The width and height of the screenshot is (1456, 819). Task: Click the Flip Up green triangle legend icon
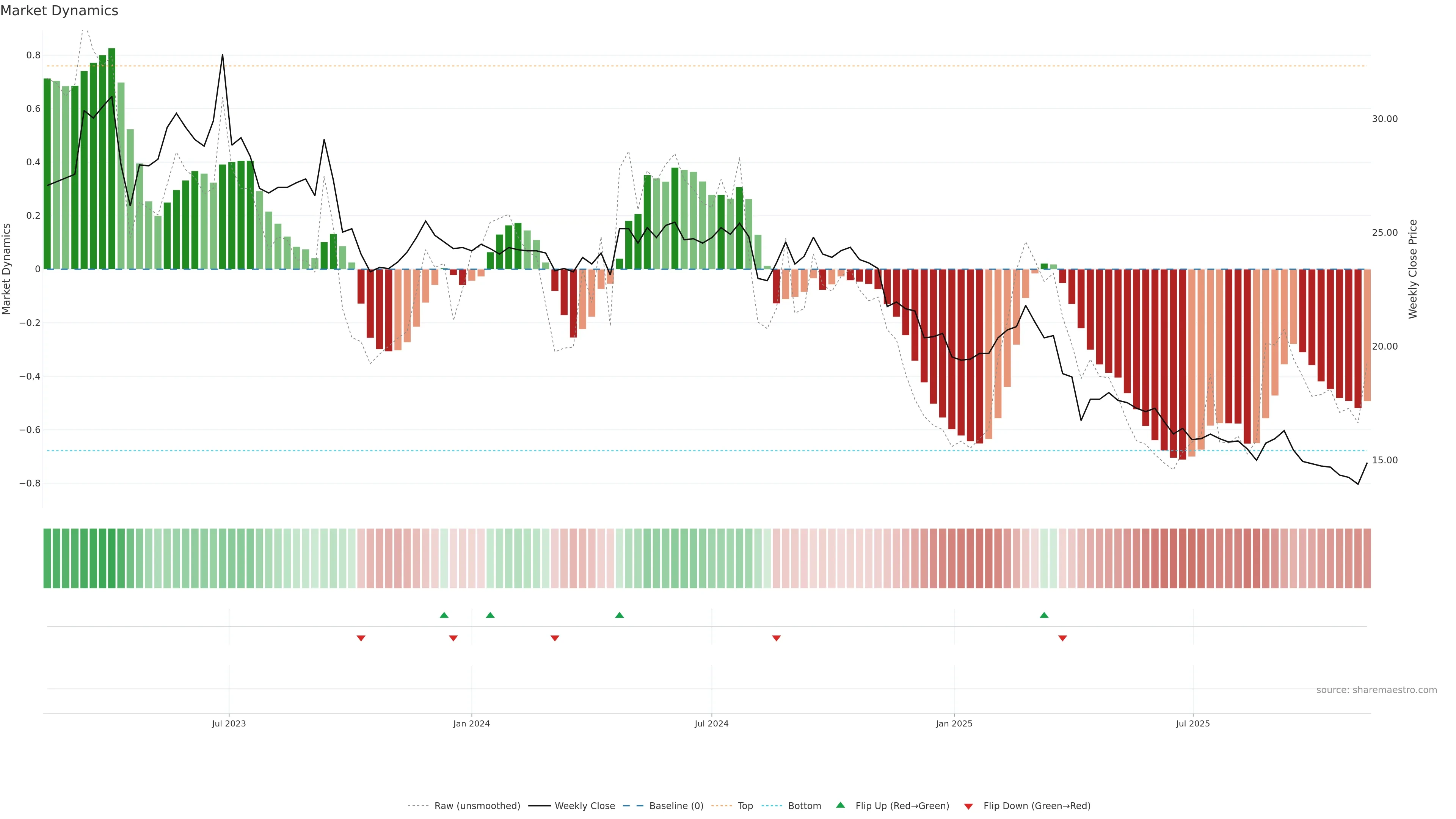click(x=841, y=805)
